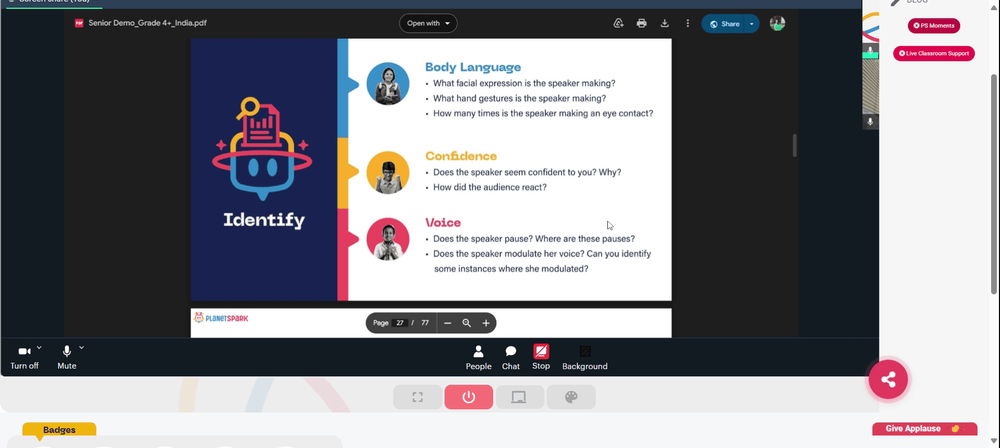Click the Voice speaker photo

click(388, 239)
